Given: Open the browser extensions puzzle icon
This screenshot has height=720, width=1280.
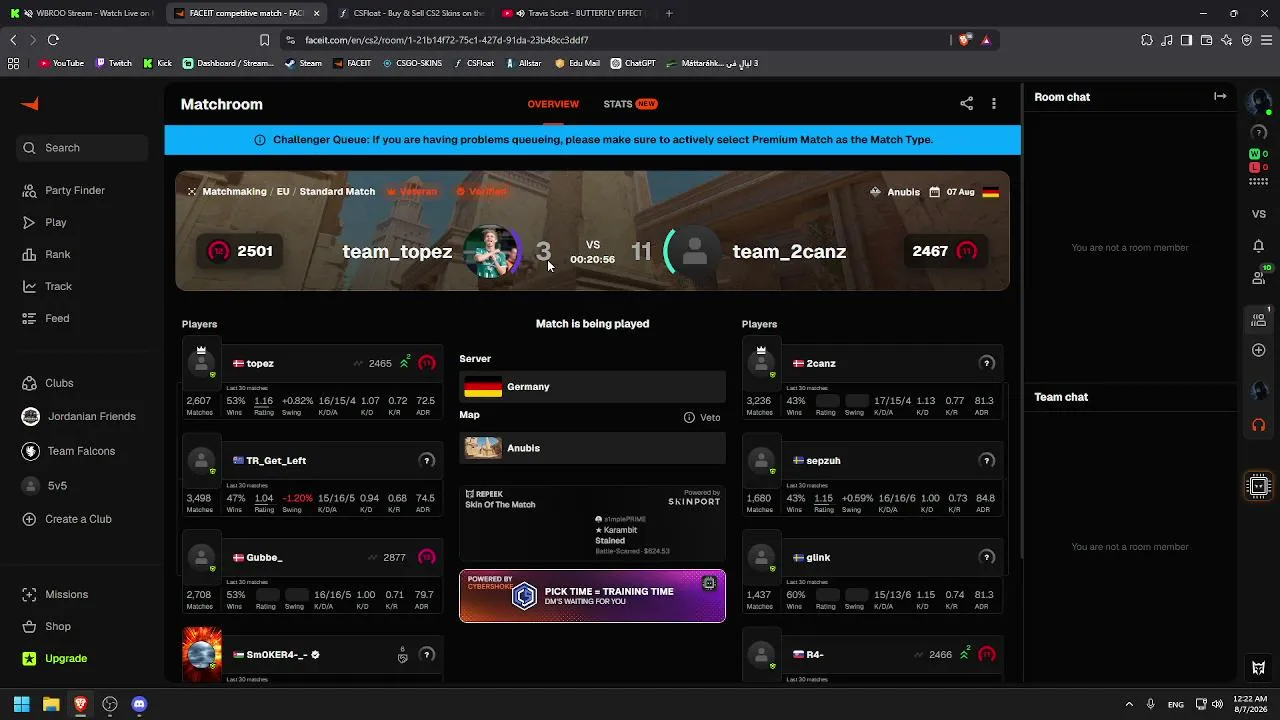Looking at the screenshot, I should (1146, 40).
